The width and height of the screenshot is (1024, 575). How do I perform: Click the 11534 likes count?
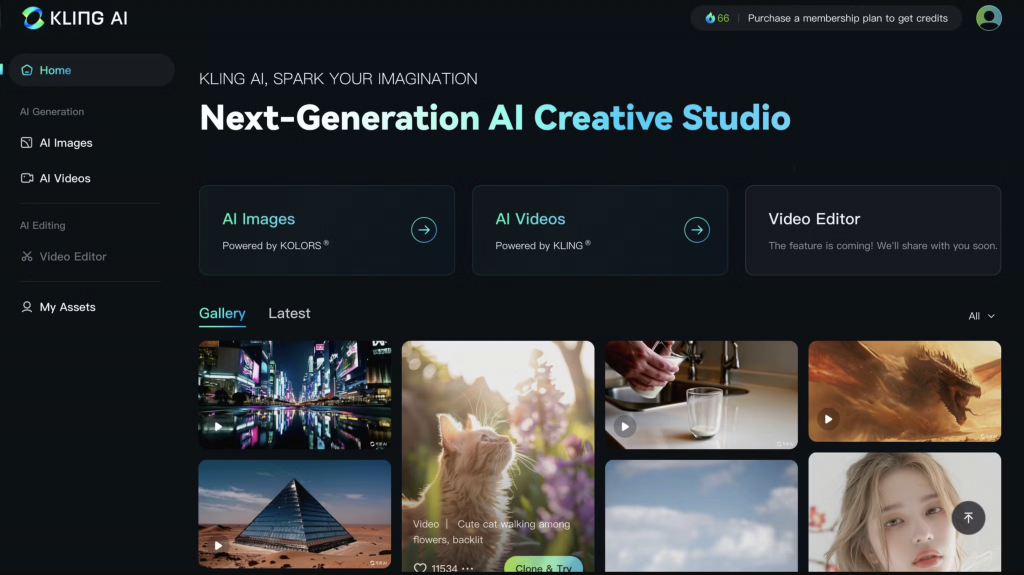point(444,568)
